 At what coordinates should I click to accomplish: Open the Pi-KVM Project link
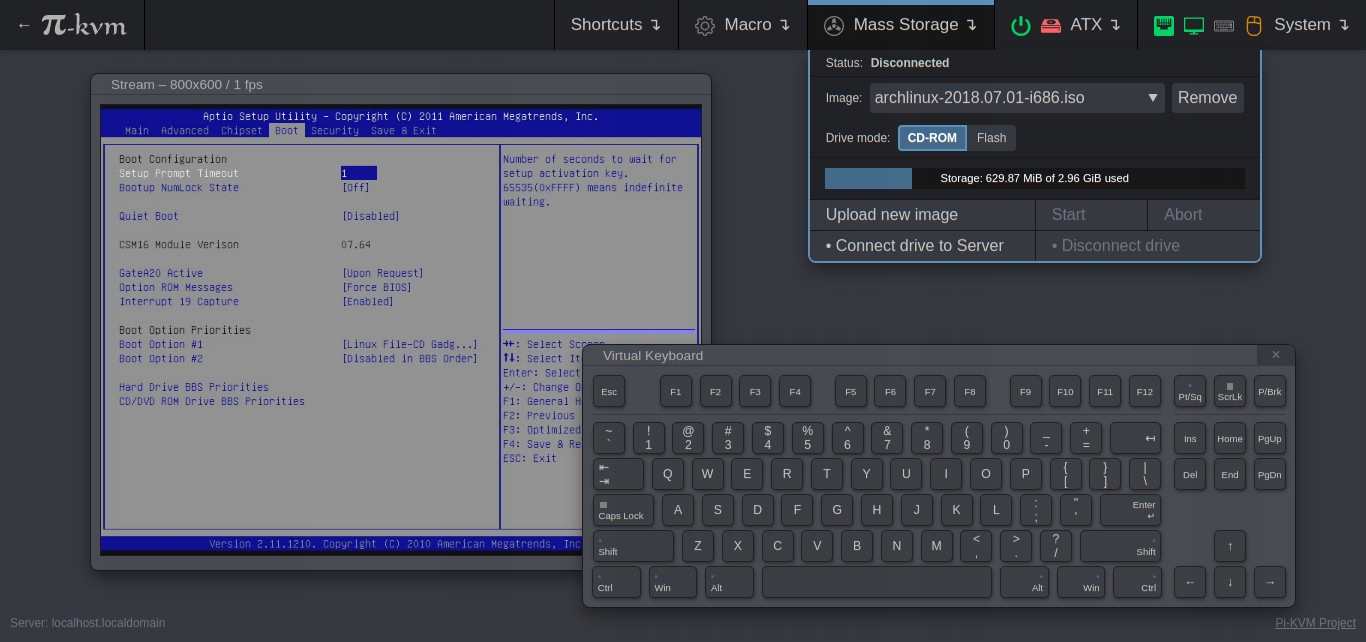click(1315, 623)
